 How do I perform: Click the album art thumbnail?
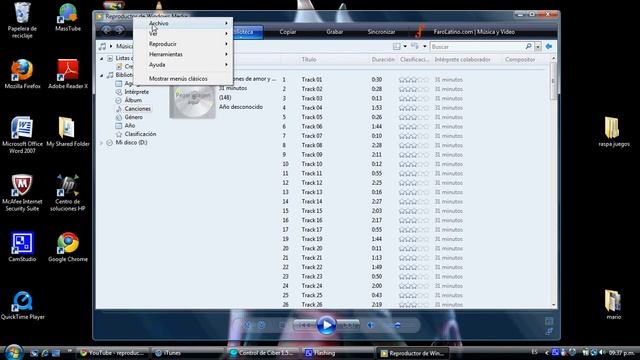(192, 101)
